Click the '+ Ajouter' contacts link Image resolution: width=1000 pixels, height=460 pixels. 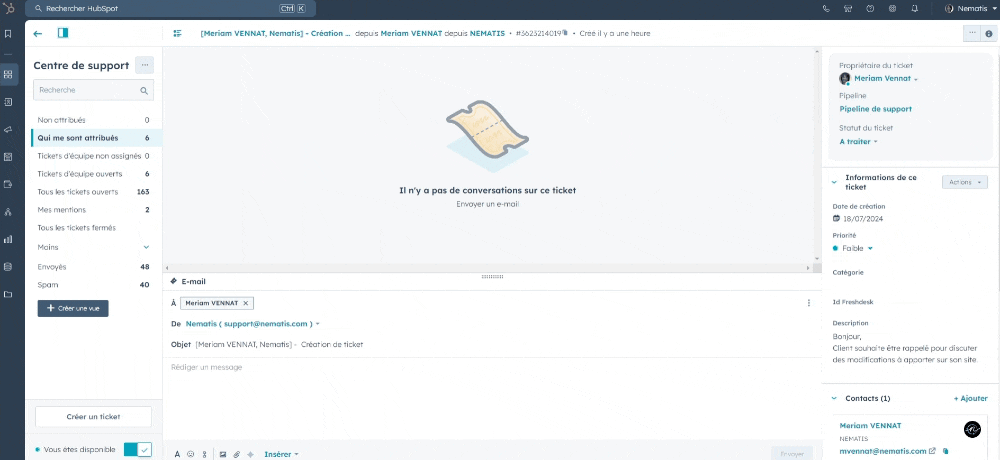point(970,398)
